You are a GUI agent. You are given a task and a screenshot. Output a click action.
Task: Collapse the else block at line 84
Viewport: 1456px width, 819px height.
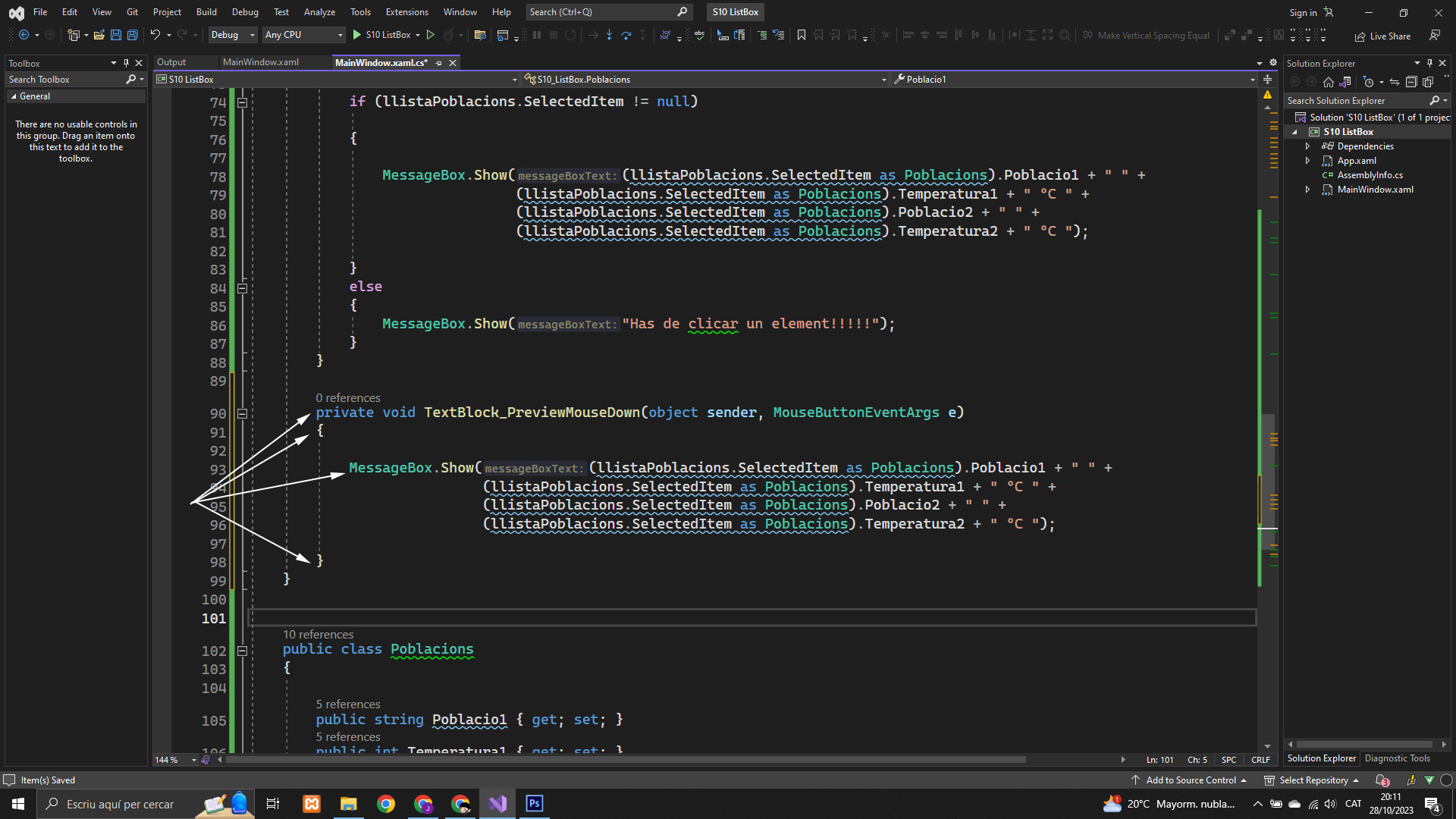[x=242, y=288]
